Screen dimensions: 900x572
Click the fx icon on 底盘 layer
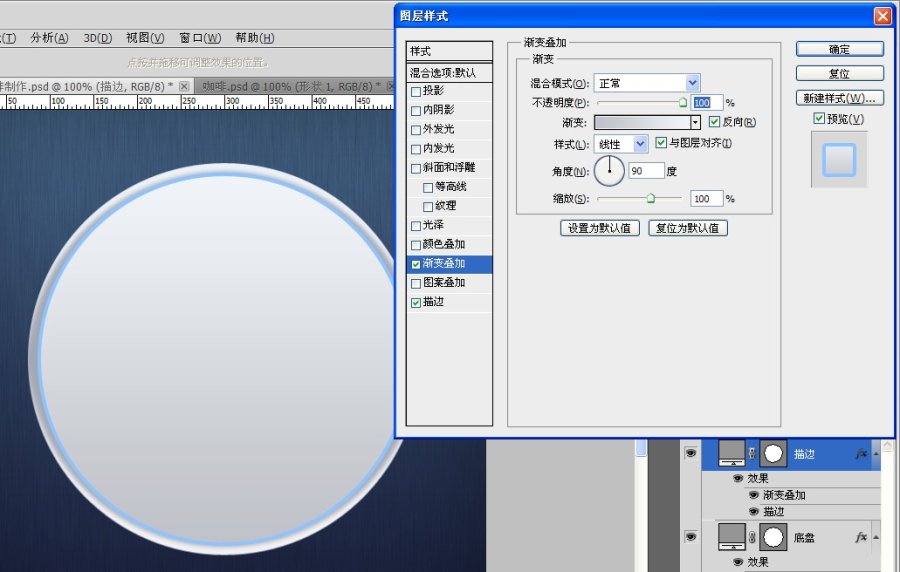pyautogui.click(x=861, y=537)
